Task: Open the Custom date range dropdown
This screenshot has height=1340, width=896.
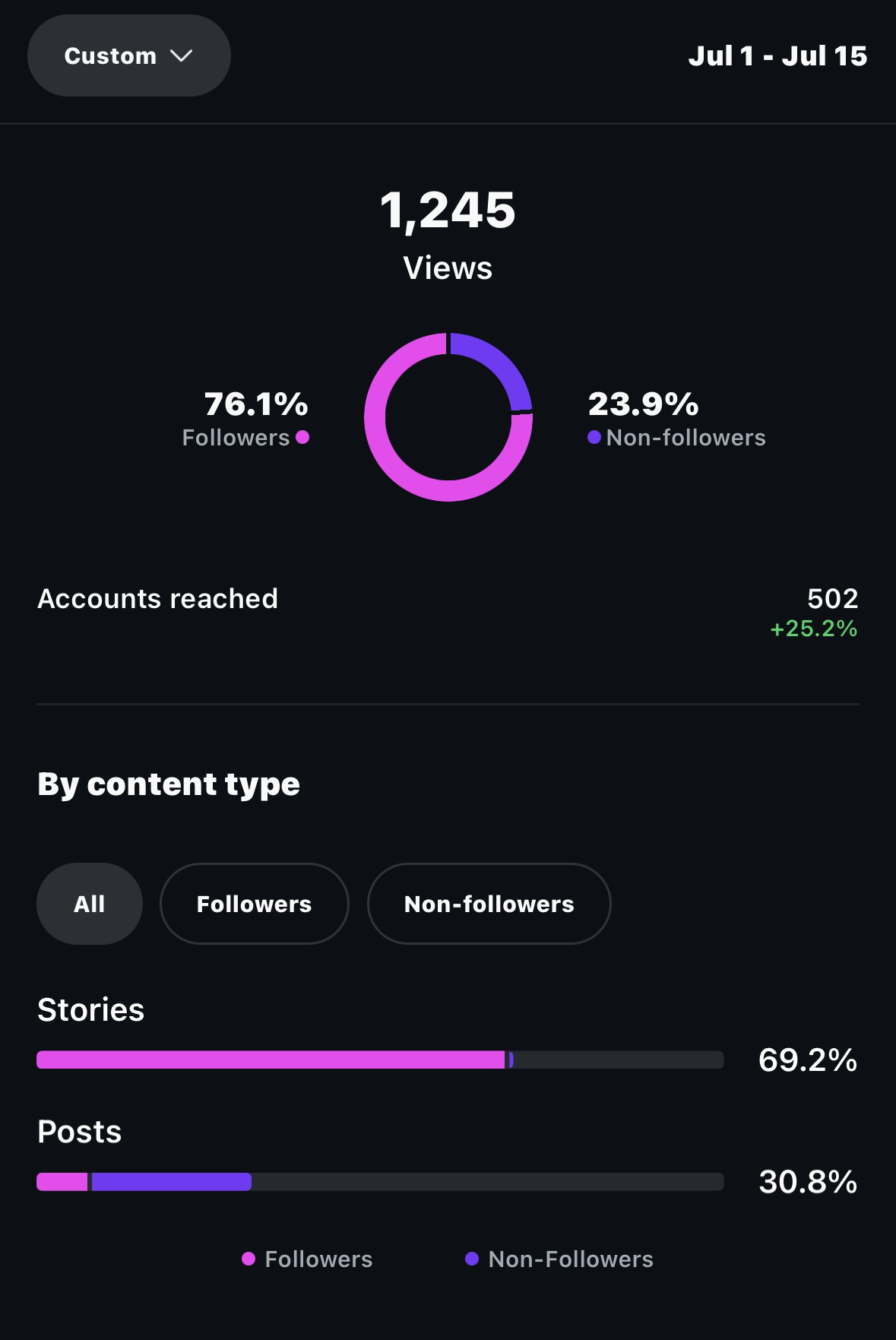Action: point(128,55)
